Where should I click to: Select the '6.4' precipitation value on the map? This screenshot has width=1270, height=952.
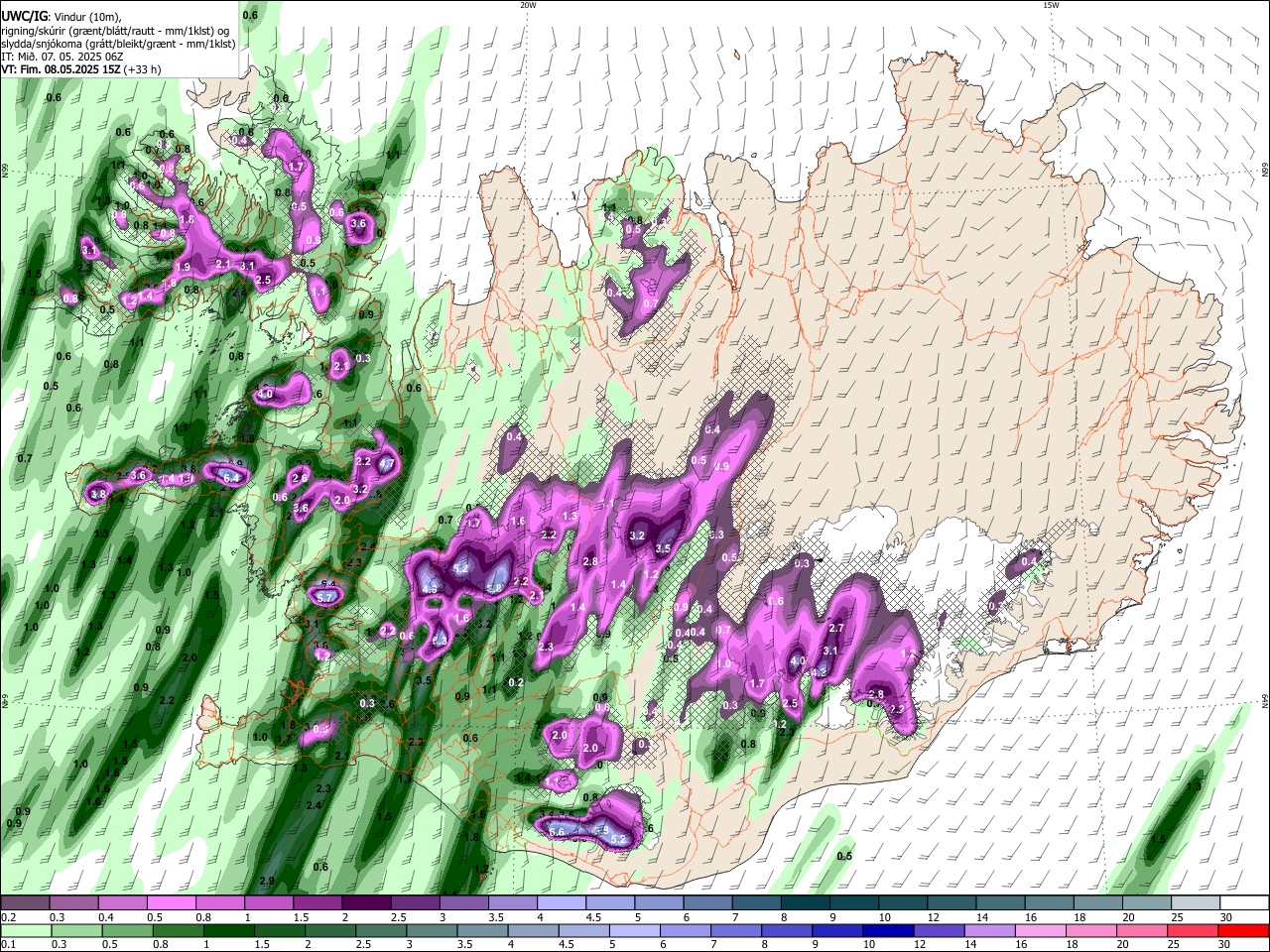coord(232,478)
